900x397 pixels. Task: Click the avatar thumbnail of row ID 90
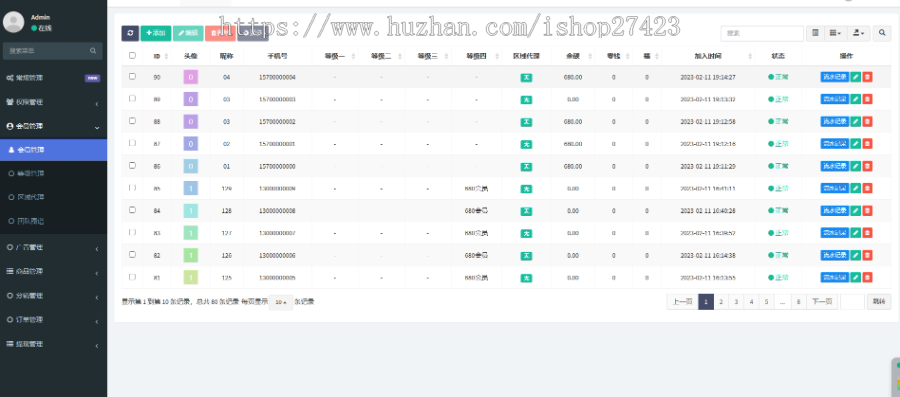[x=191, y=77]
